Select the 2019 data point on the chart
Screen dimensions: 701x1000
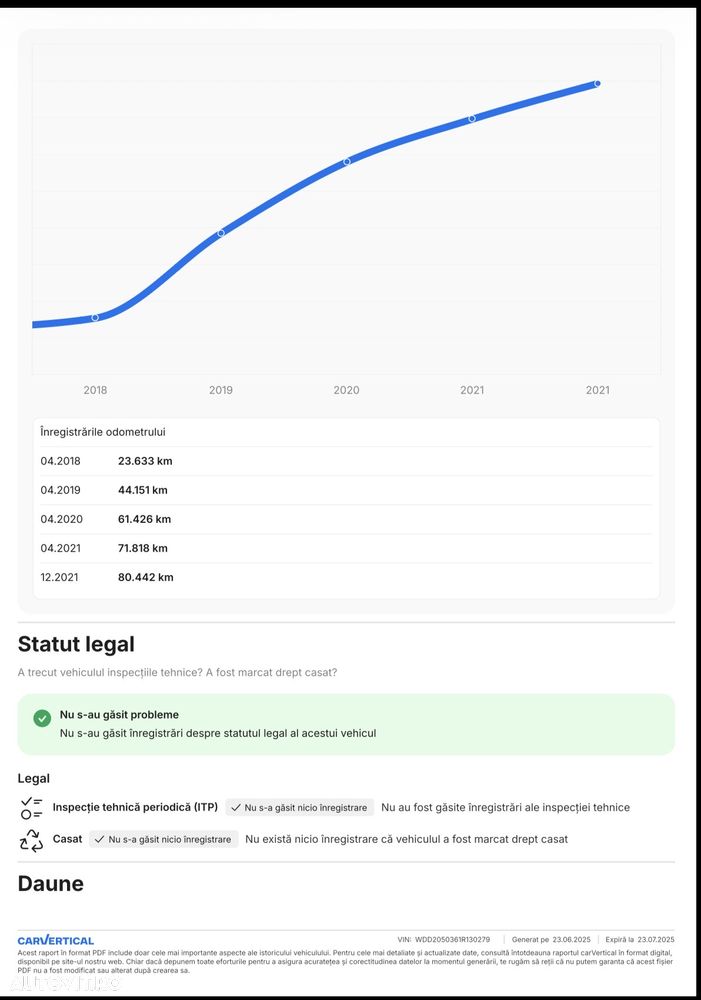point(221,233)
